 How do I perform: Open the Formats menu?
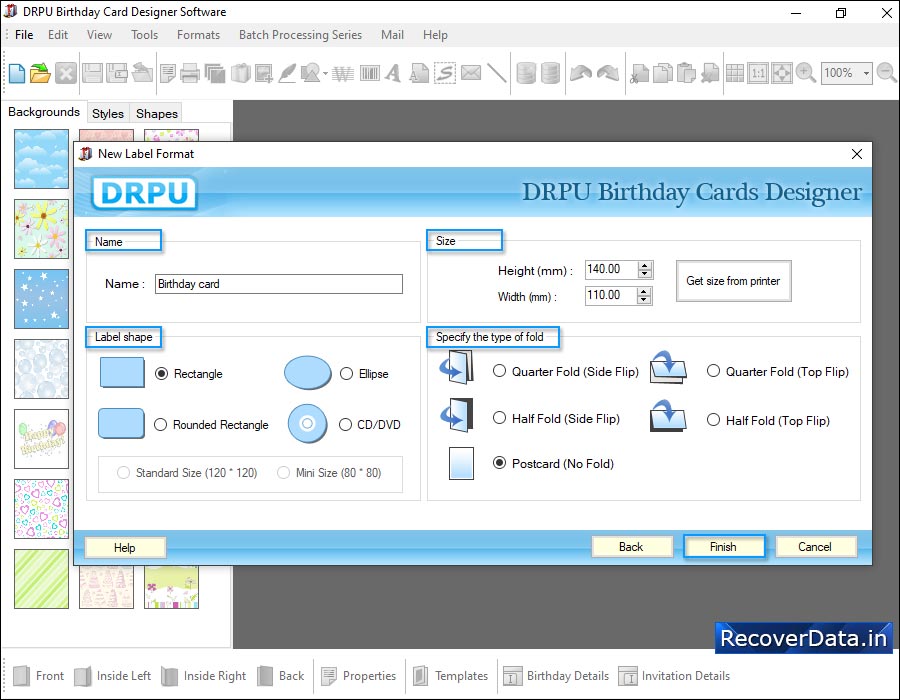click(198, 35)
